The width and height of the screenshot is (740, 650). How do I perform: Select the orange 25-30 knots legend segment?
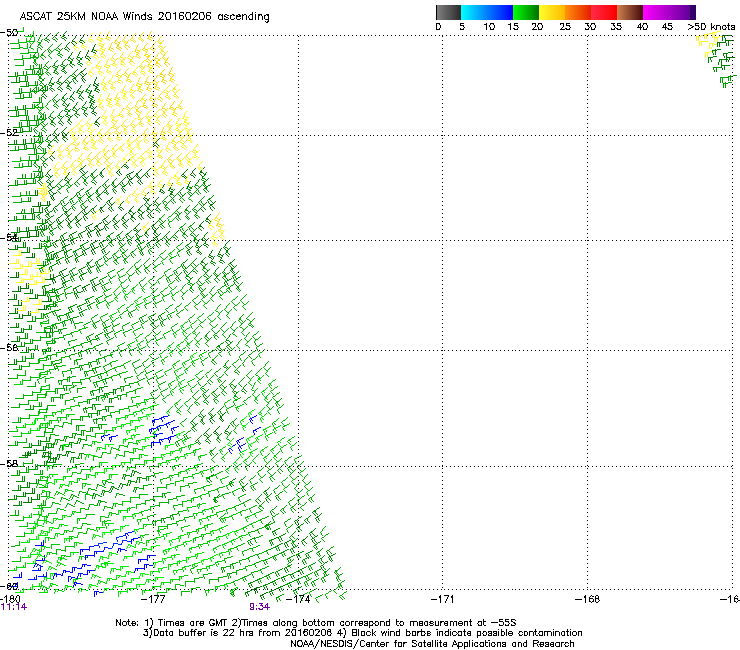click(x=578, y=12)
